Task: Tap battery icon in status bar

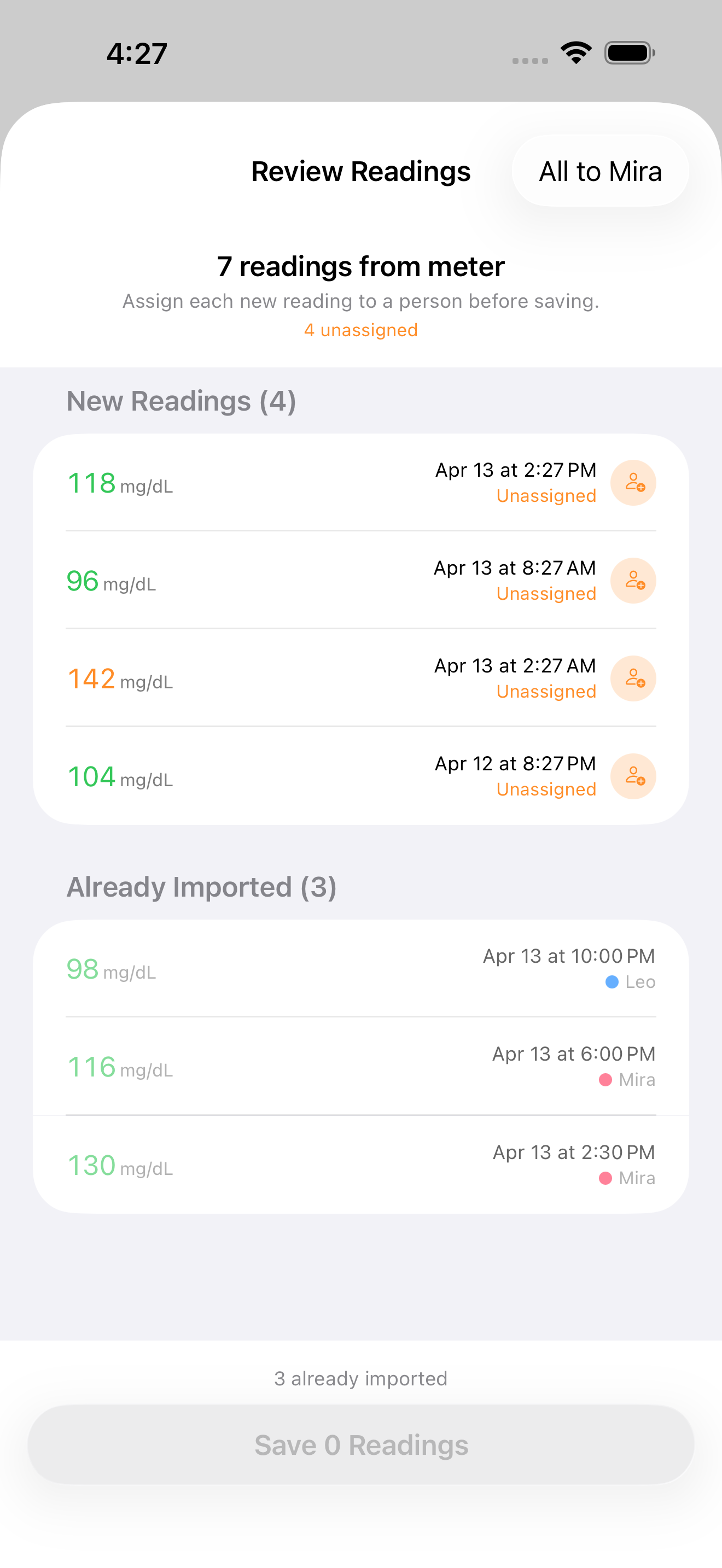Action: [629, 53]
